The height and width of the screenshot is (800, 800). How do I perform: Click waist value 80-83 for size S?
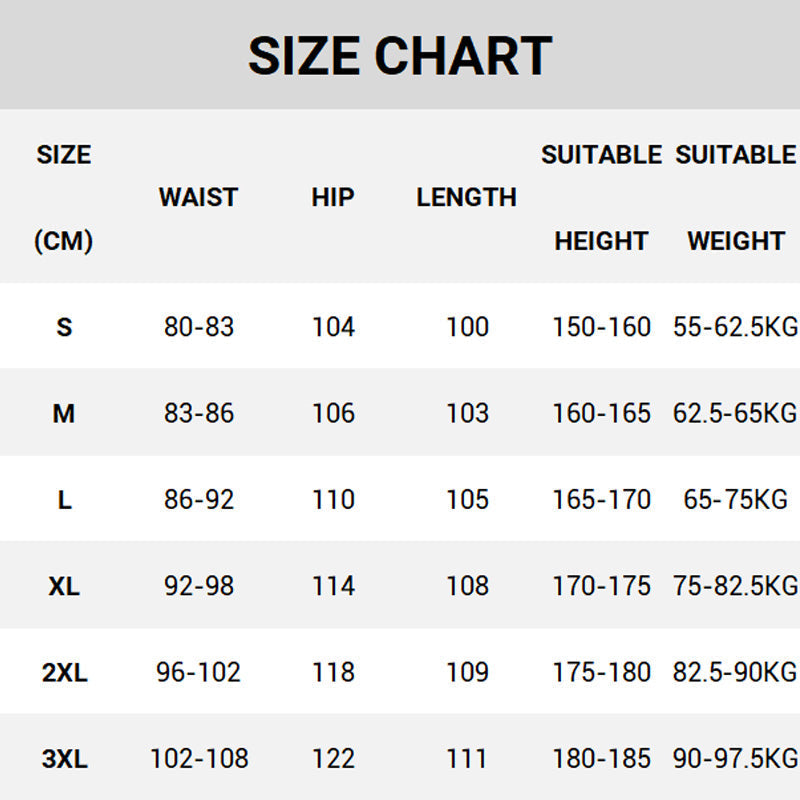point(198,327)
